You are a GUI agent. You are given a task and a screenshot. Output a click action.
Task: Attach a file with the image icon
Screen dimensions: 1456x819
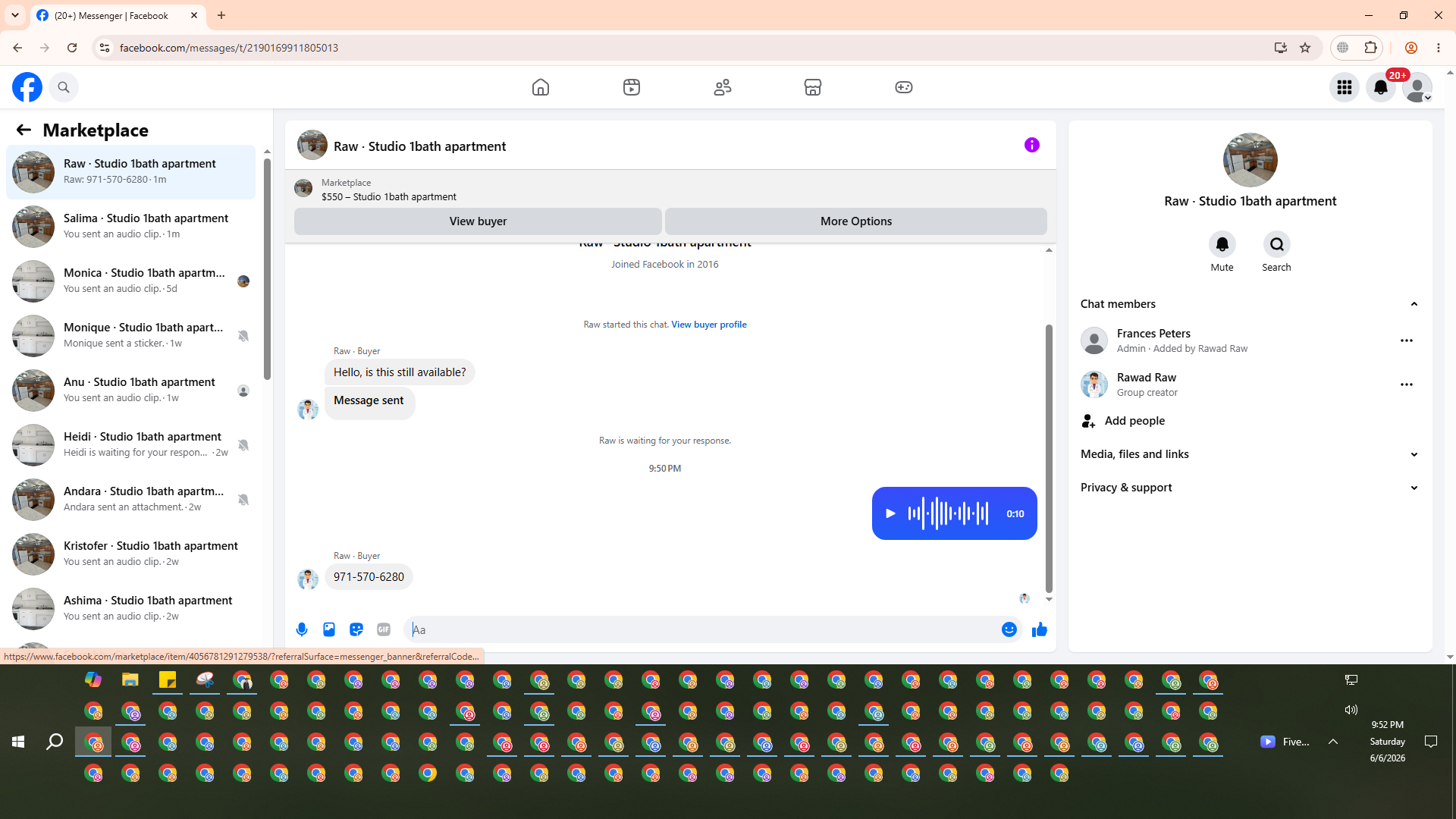[x=329, y=629]
